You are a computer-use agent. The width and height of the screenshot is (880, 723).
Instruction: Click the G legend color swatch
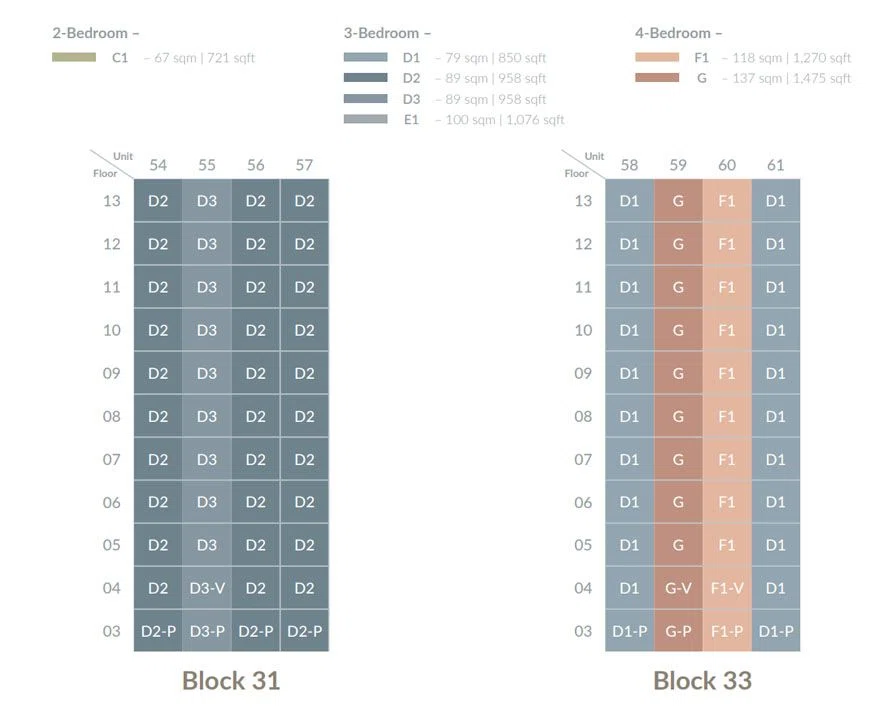click(x=657, y=78)
